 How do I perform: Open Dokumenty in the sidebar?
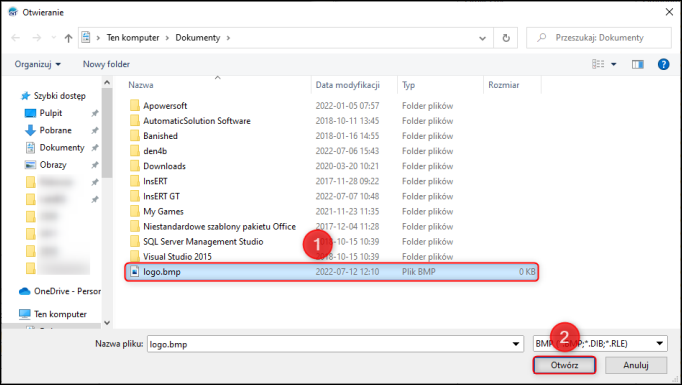(62, 148)
